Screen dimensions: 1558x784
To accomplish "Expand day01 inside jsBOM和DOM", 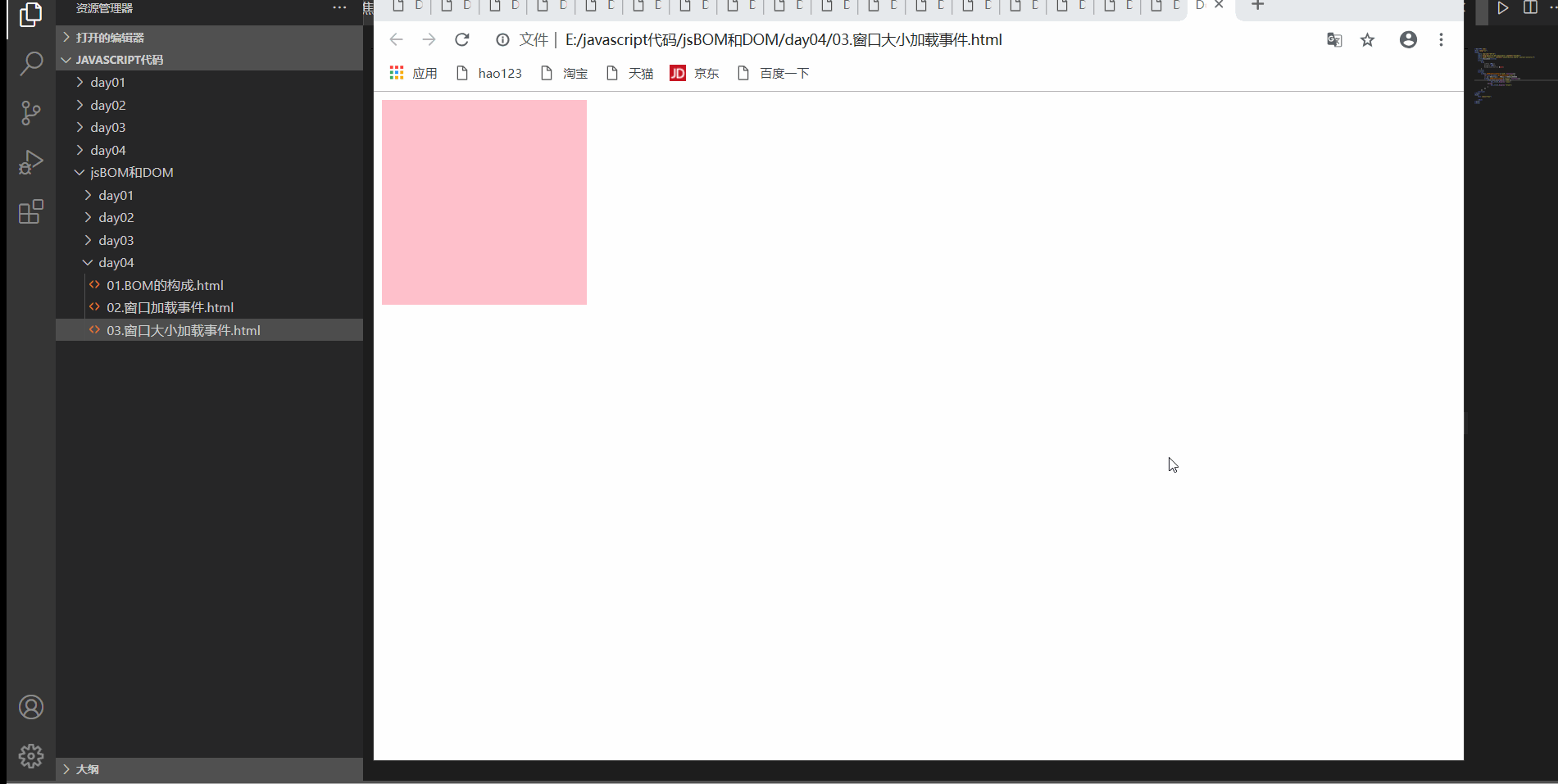I will tap(209, 195).
